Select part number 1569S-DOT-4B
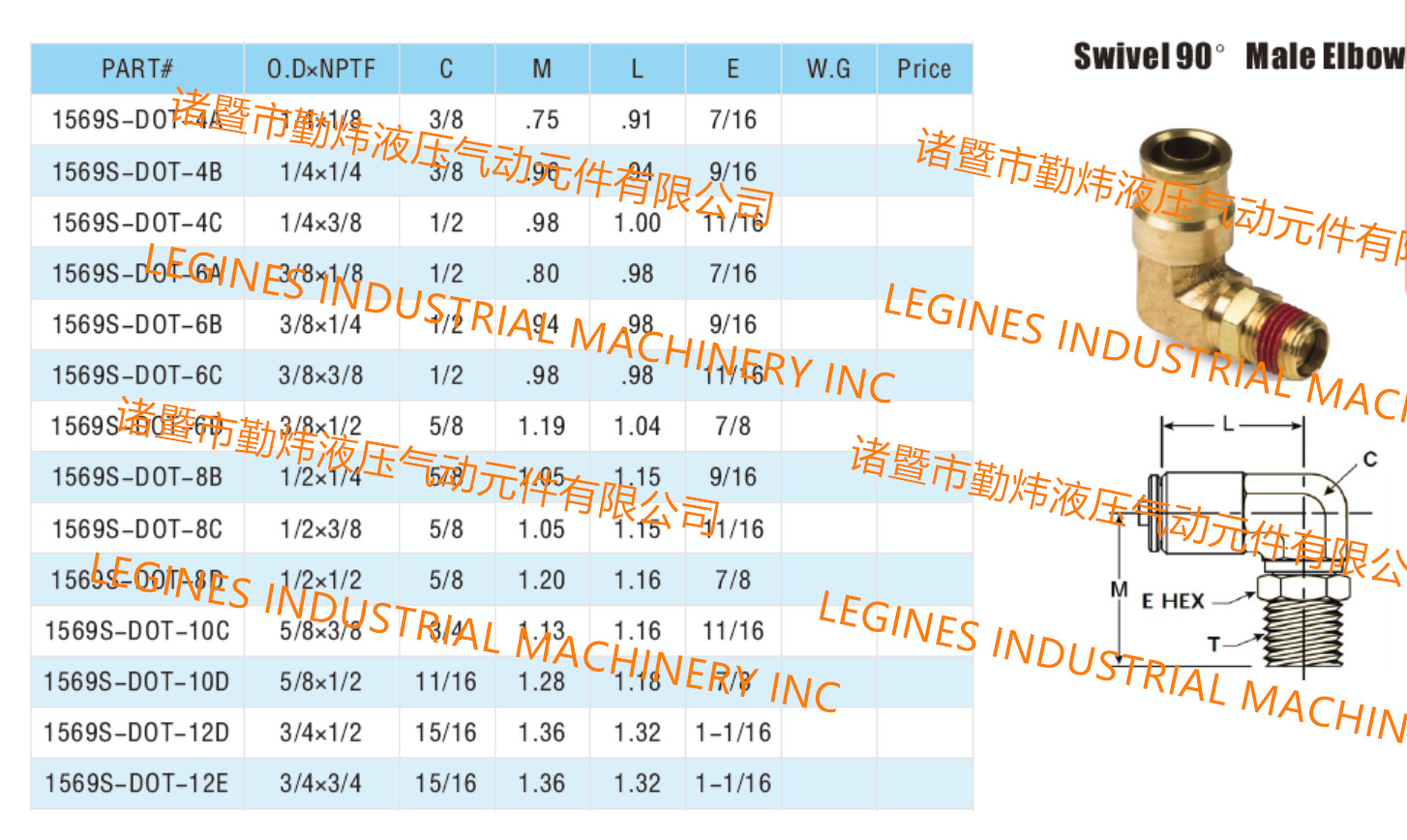The image size is (1407, 840). point(137,172)
